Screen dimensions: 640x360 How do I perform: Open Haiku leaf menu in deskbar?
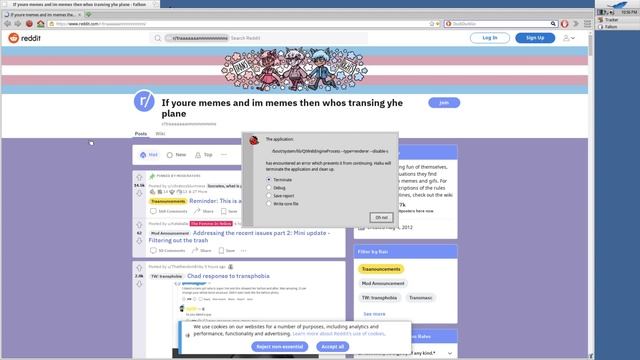coord(617,5)
